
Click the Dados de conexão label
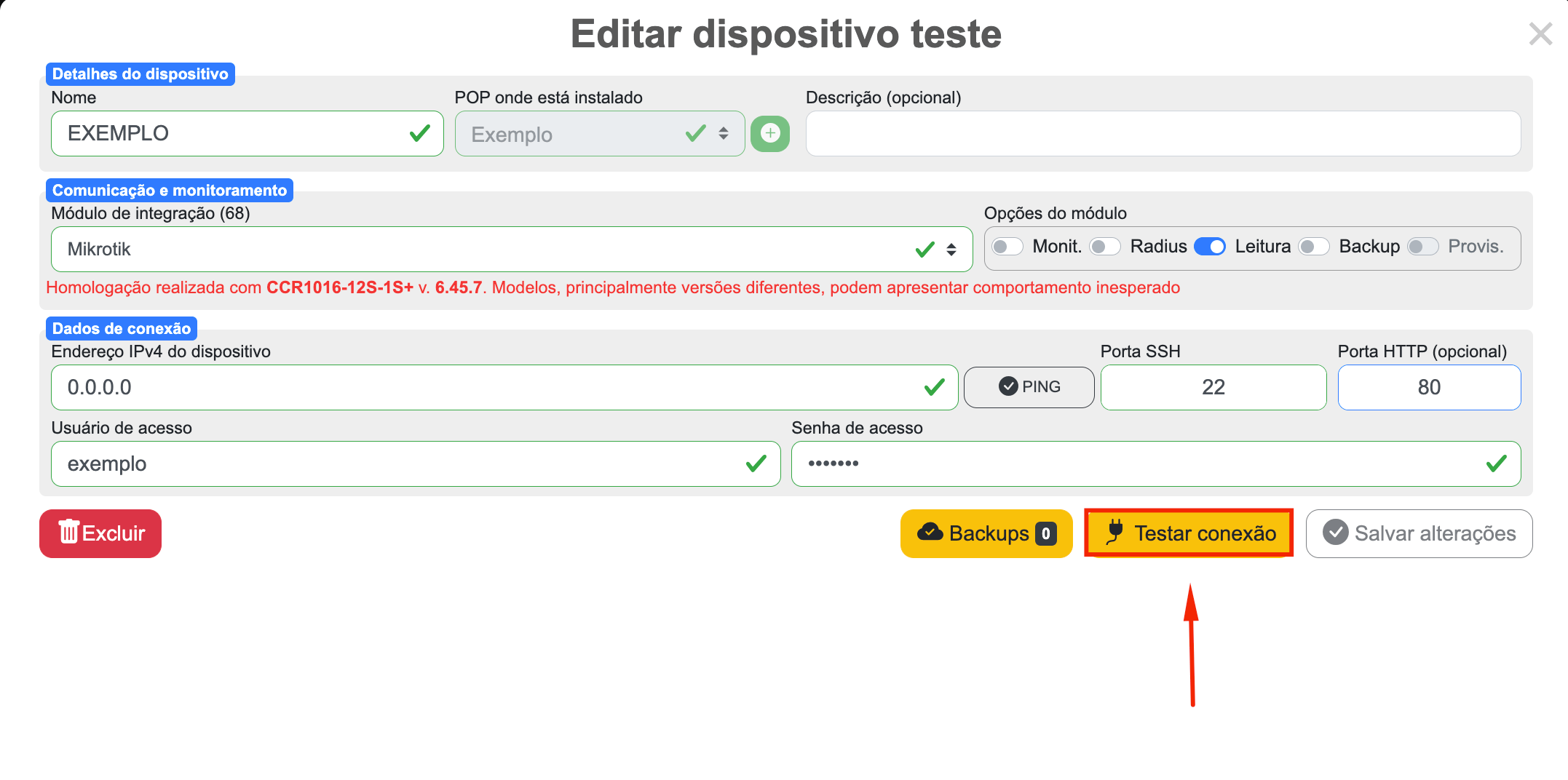point(121,328)
